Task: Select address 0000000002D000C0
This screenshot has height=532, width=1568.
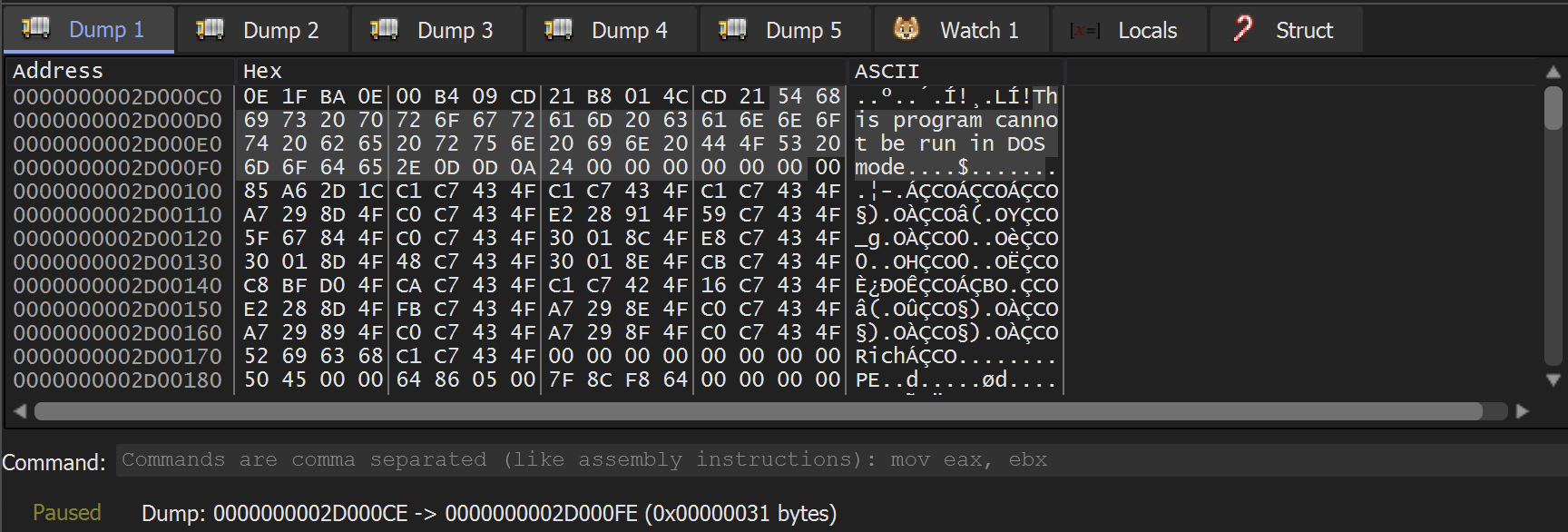Action: (117, 96)
